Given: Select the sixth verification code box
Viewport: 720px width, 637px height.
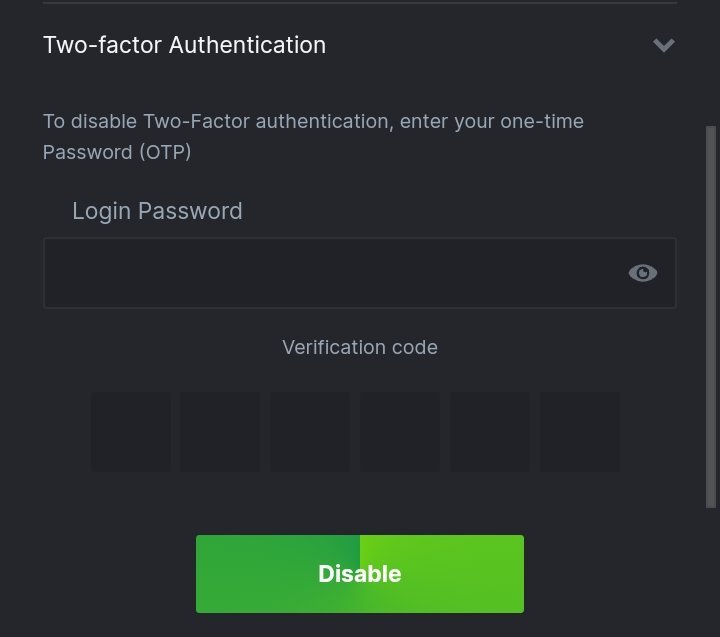Looking at the screenshot, I should [x=580, y=431].
